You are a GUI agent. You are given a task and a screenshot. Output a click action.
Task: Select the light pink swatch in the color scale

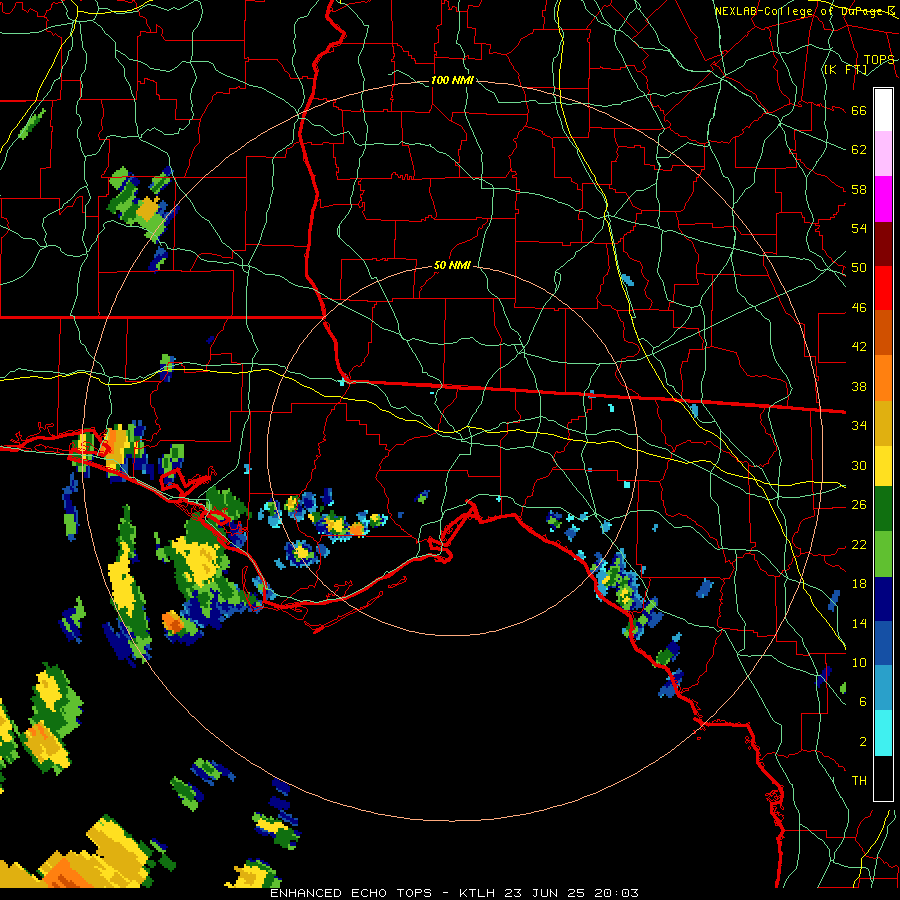(883, 153)
